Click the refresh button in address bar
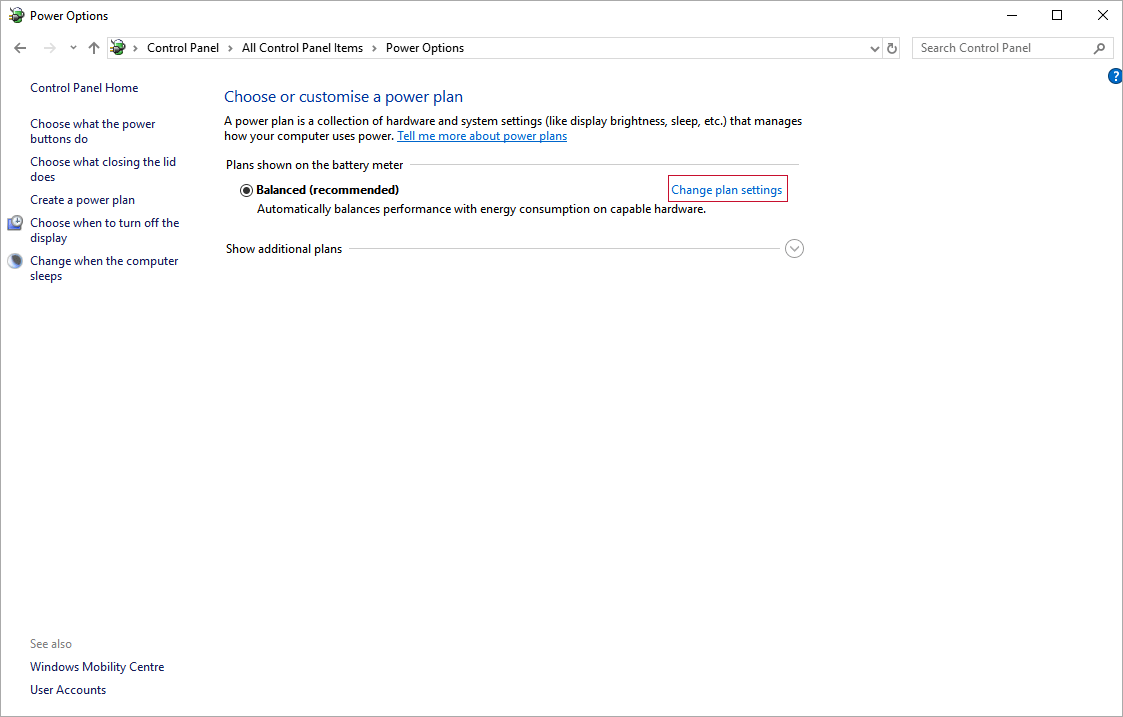 (892, 48)
